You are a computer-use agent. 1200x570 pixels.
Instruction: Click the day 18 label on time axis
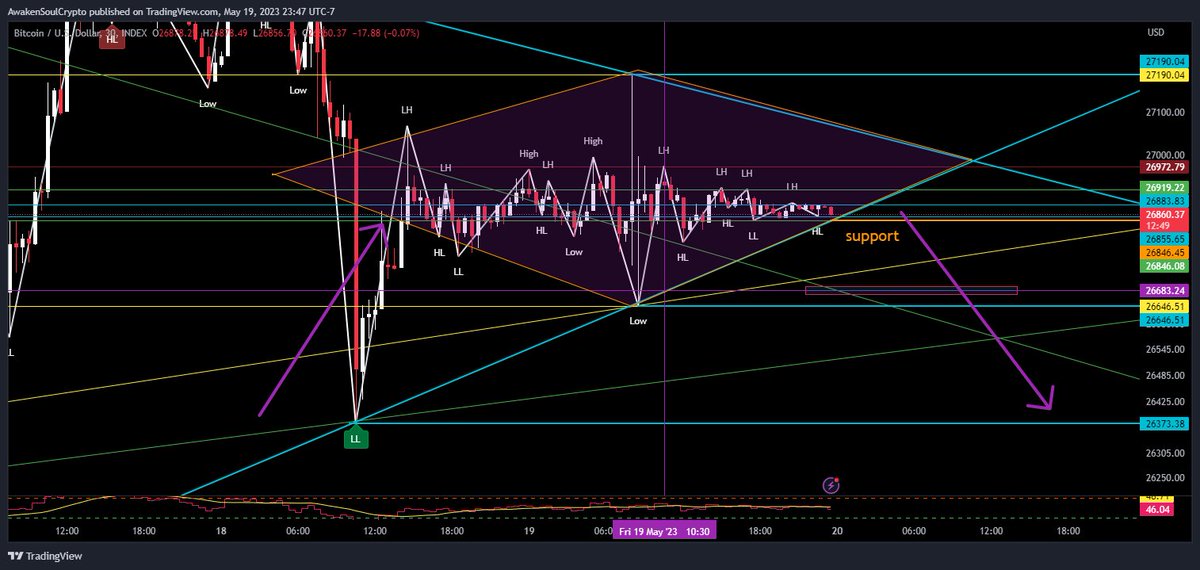(x=220, y=532)
